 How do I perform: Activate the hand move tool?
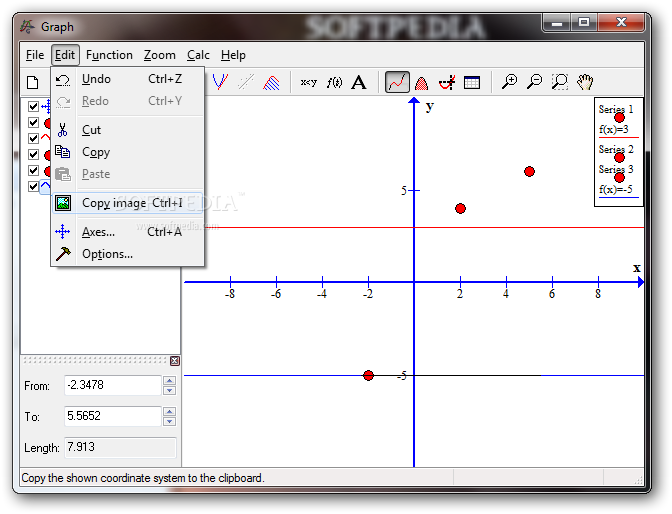pyautogui.click(x=585, y=82)
